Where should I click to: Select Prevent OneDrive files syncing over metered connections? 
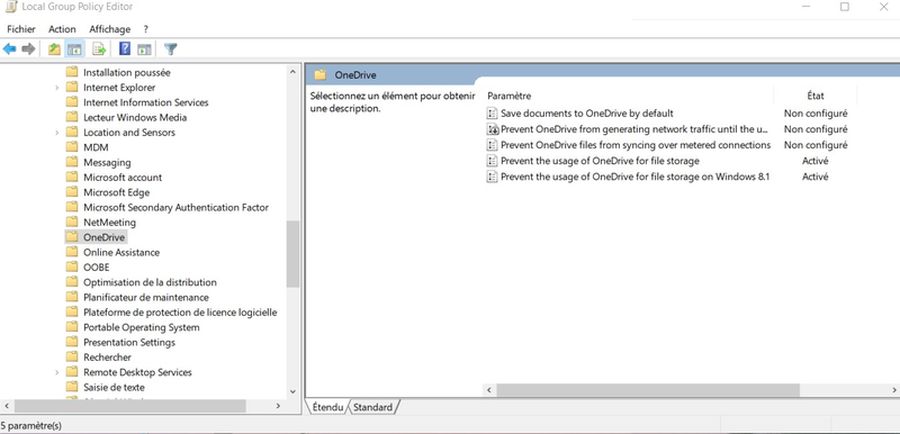635,145
